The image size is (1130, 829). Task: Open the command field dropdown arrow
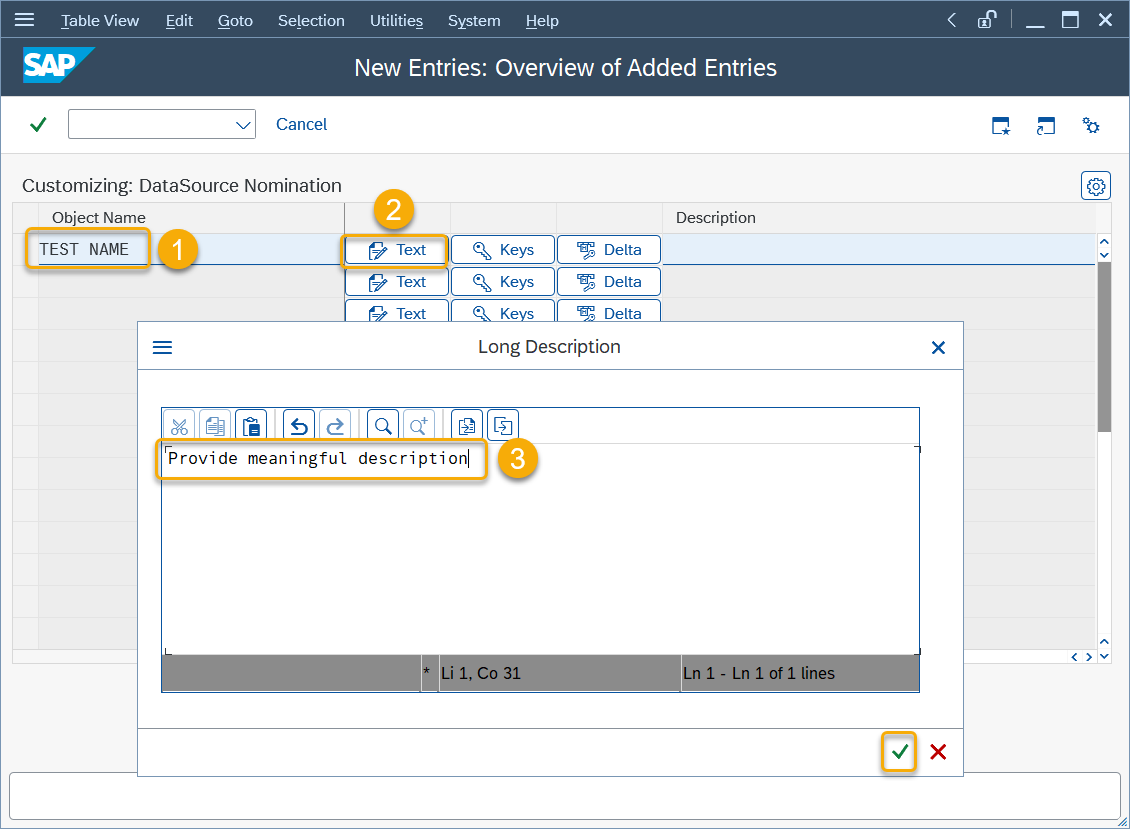[x=243, y=125]
